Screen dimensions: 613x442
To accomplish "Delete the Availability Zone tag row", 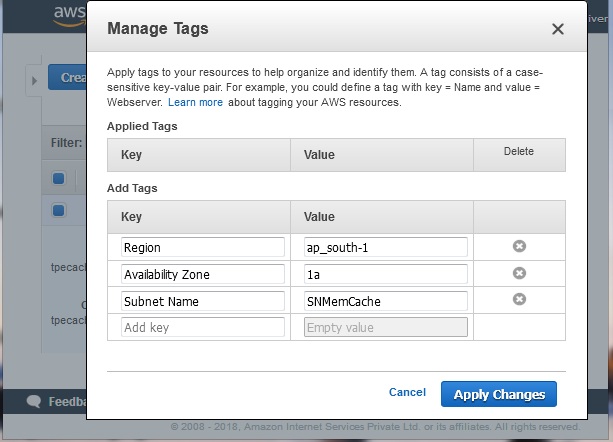I will coord(519,273).
